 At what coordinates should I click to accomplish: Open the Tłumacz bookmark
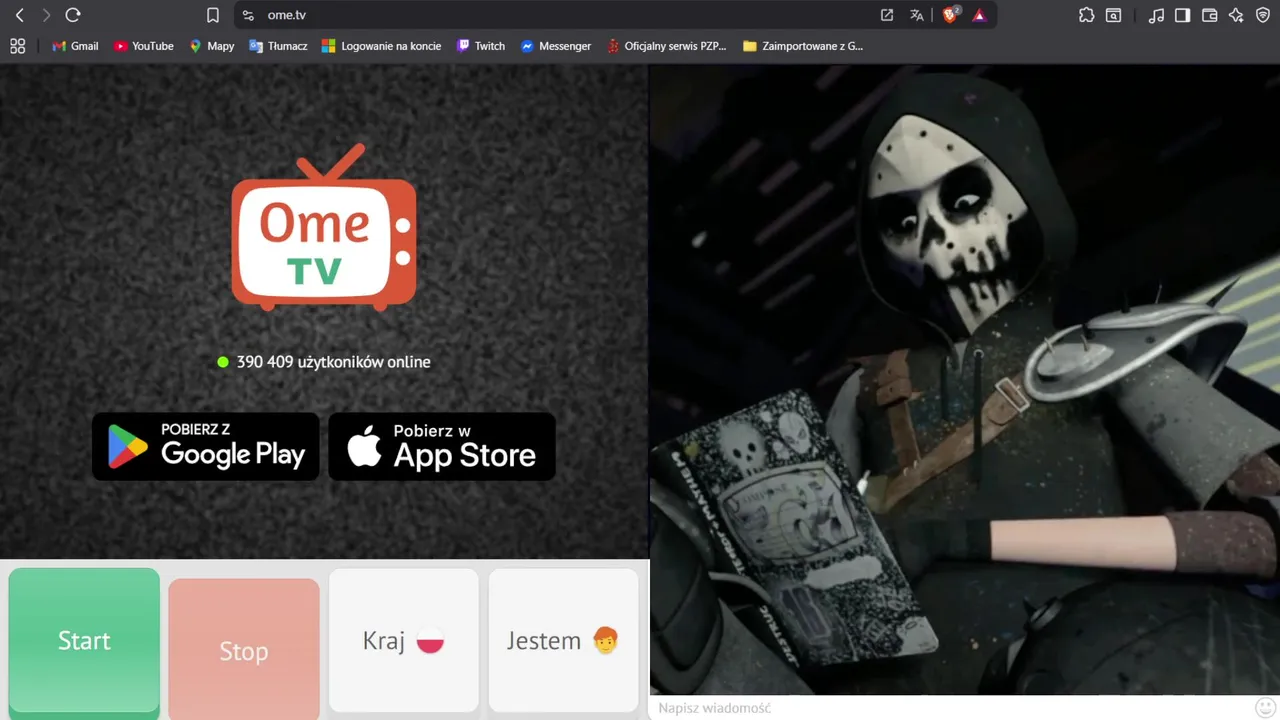pos(278,46)
